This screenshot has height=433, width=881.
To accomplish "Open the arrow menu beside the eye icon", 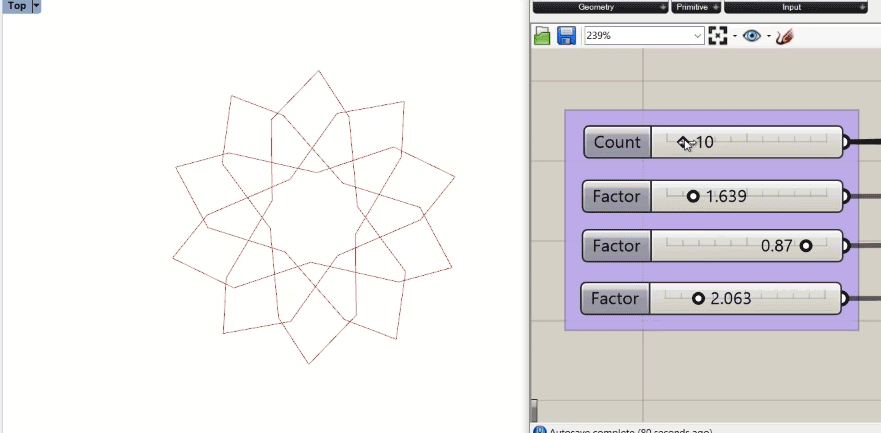I will tap(769, 37).
